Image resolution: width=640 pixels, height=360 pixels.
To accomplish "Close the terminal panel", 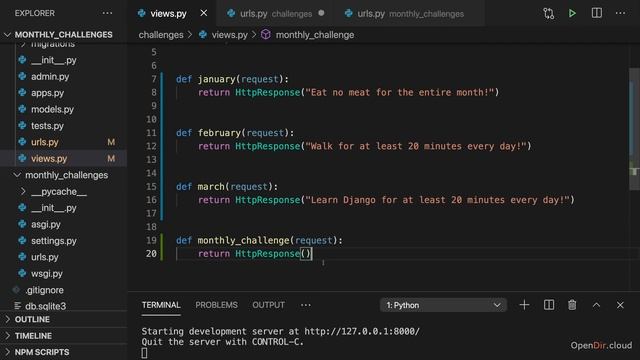I will (620, 305).
